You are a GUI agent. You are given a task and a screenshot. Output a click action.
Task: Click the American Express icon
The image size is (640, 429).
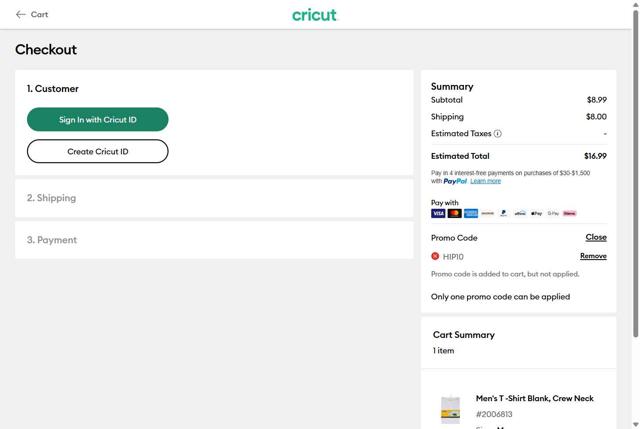(471, 213)
